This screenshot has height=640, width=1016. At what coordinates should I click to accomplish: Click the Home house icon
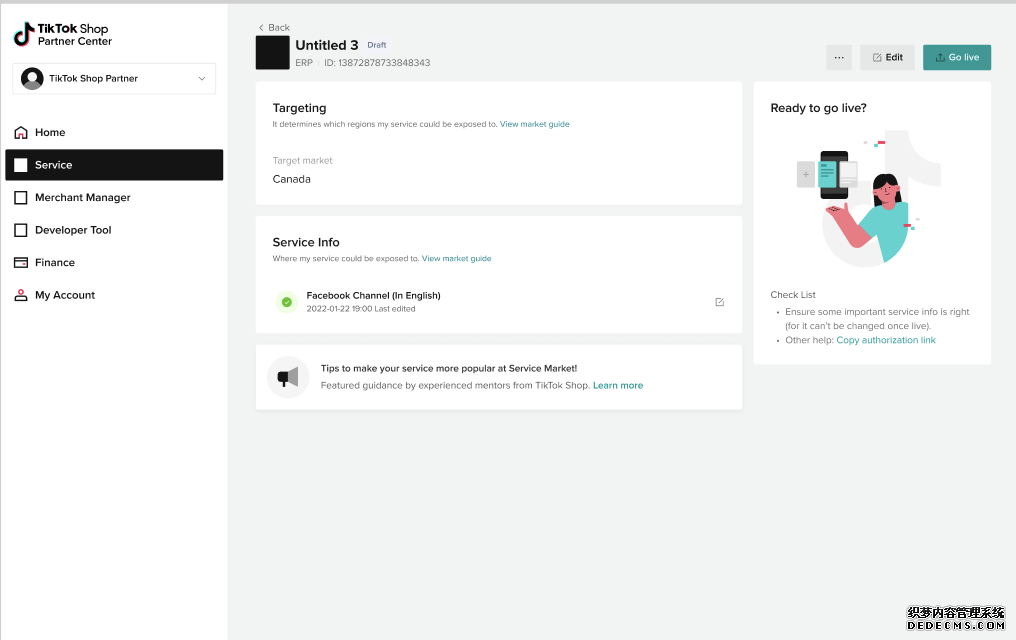pyautogui.click(x=21, y=133)
